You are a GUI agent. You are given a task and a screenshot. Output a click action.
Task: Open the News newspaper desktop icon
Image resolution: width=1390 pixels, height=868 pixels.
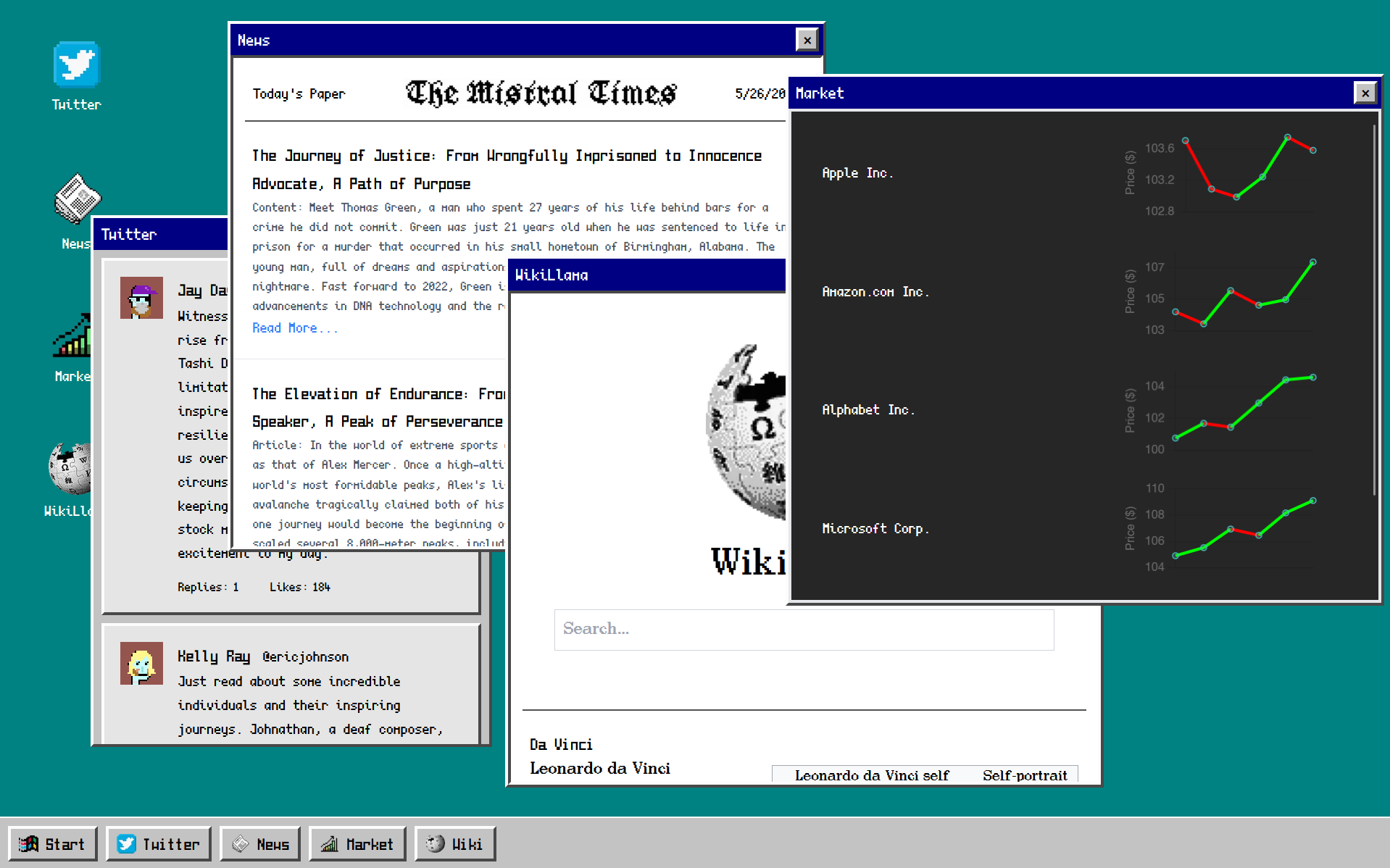click(x=76, y=210)
